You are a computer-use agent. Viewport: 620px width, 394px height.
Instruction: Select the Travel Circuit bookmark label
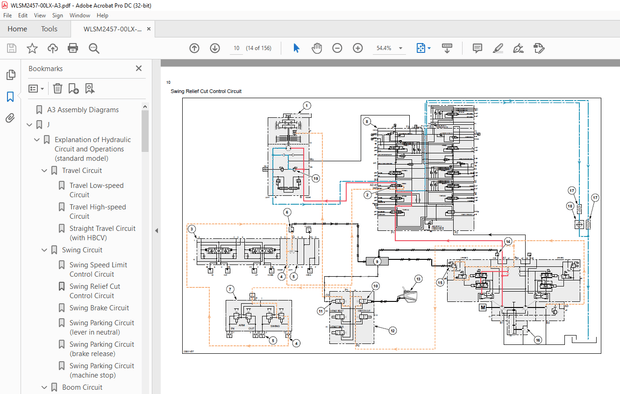[x=82, y=170]
